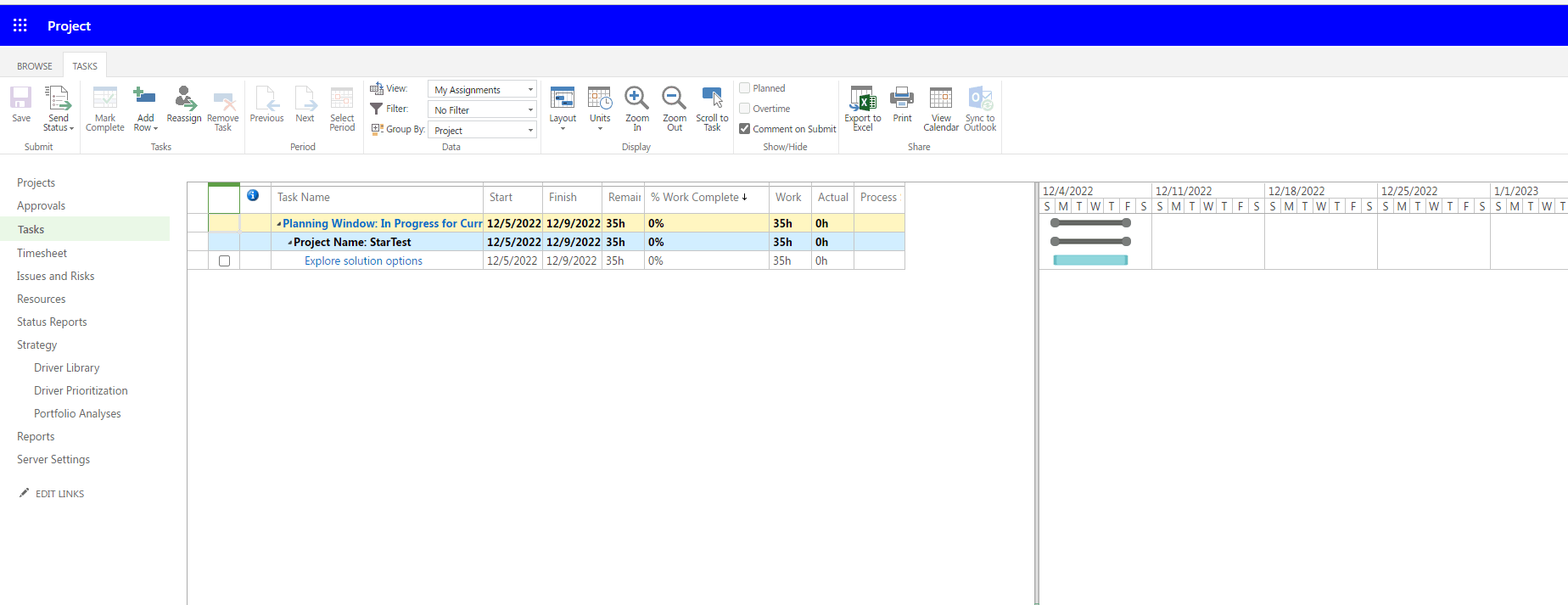This screenshot has width=1568, height=605.
Task: Open Status Reports in the sidebar
Action: tap(52, 322)
